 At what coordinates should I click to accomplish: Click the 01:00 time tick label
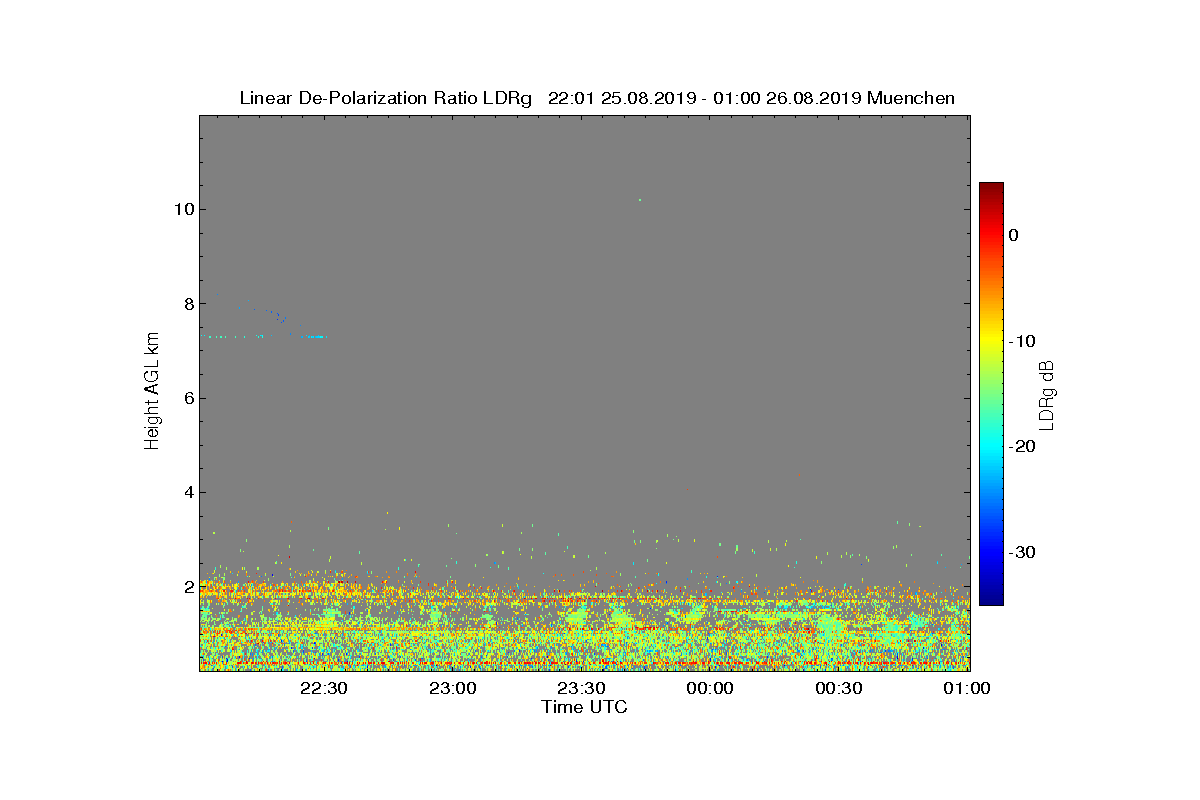(x=967, y=689)
